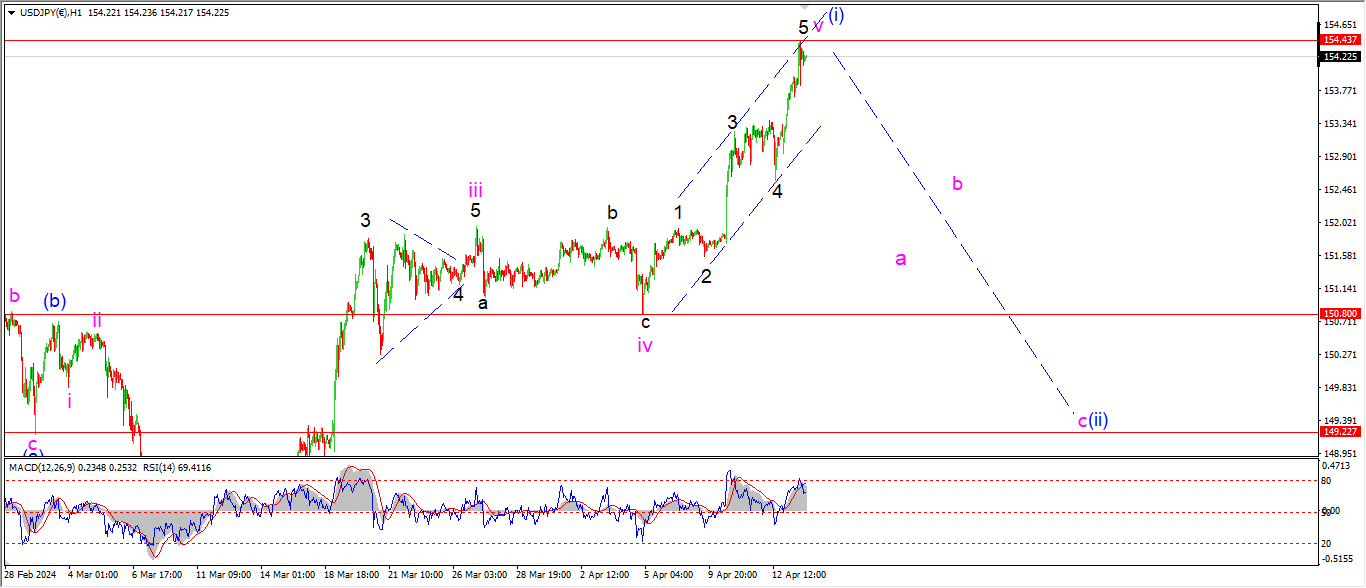Select the magenta projected wave b label
1366x588 pixels.
(957, 184)
